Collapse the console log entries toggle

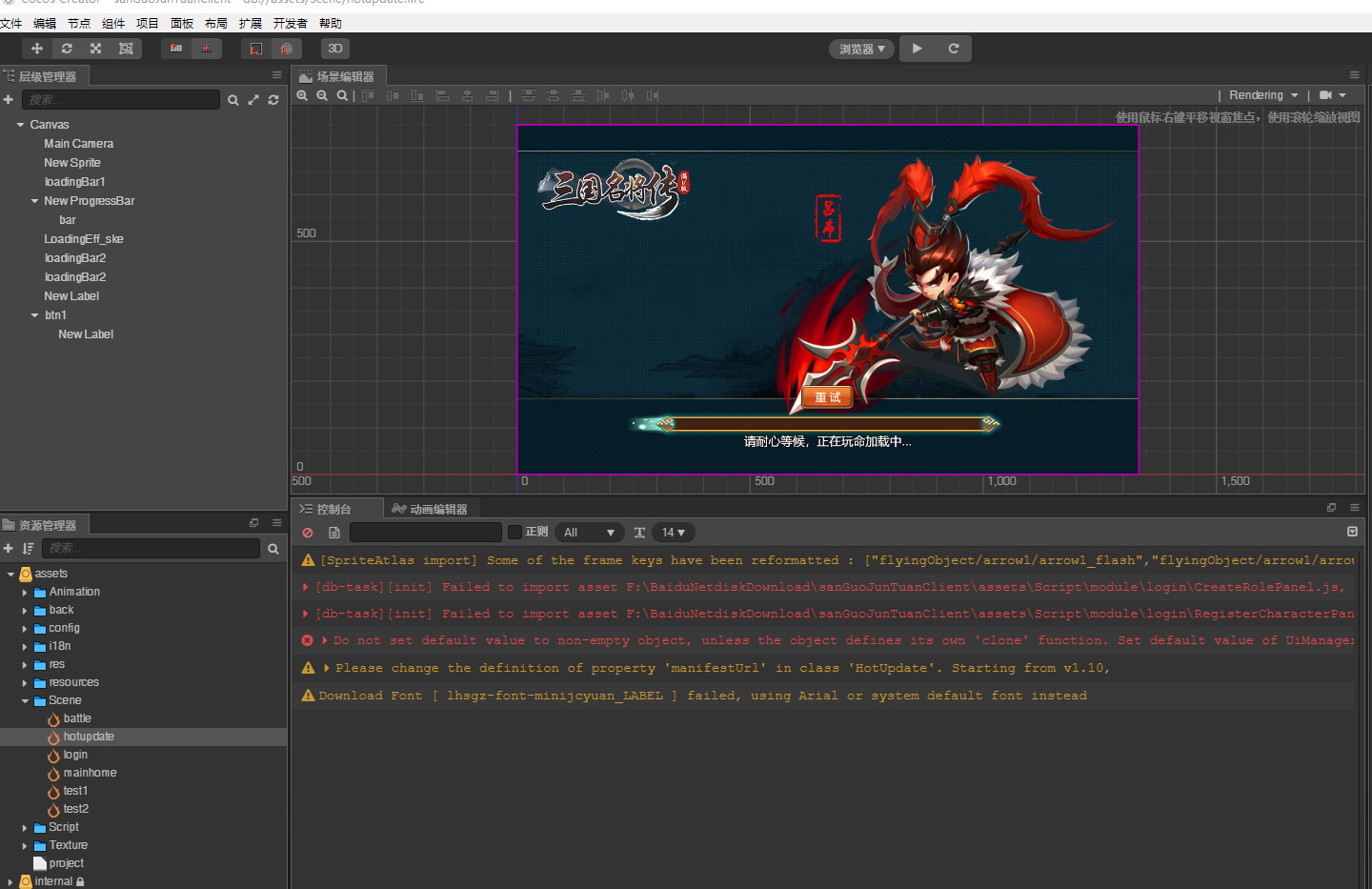pyautogui.click(x=1352, y=532)
